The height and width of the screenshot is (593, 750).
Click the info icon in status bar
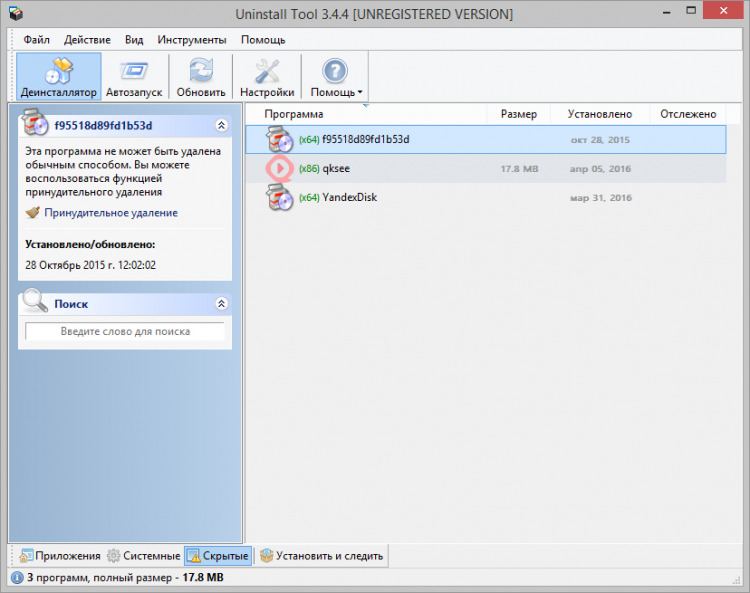click(x=17, y=578)
